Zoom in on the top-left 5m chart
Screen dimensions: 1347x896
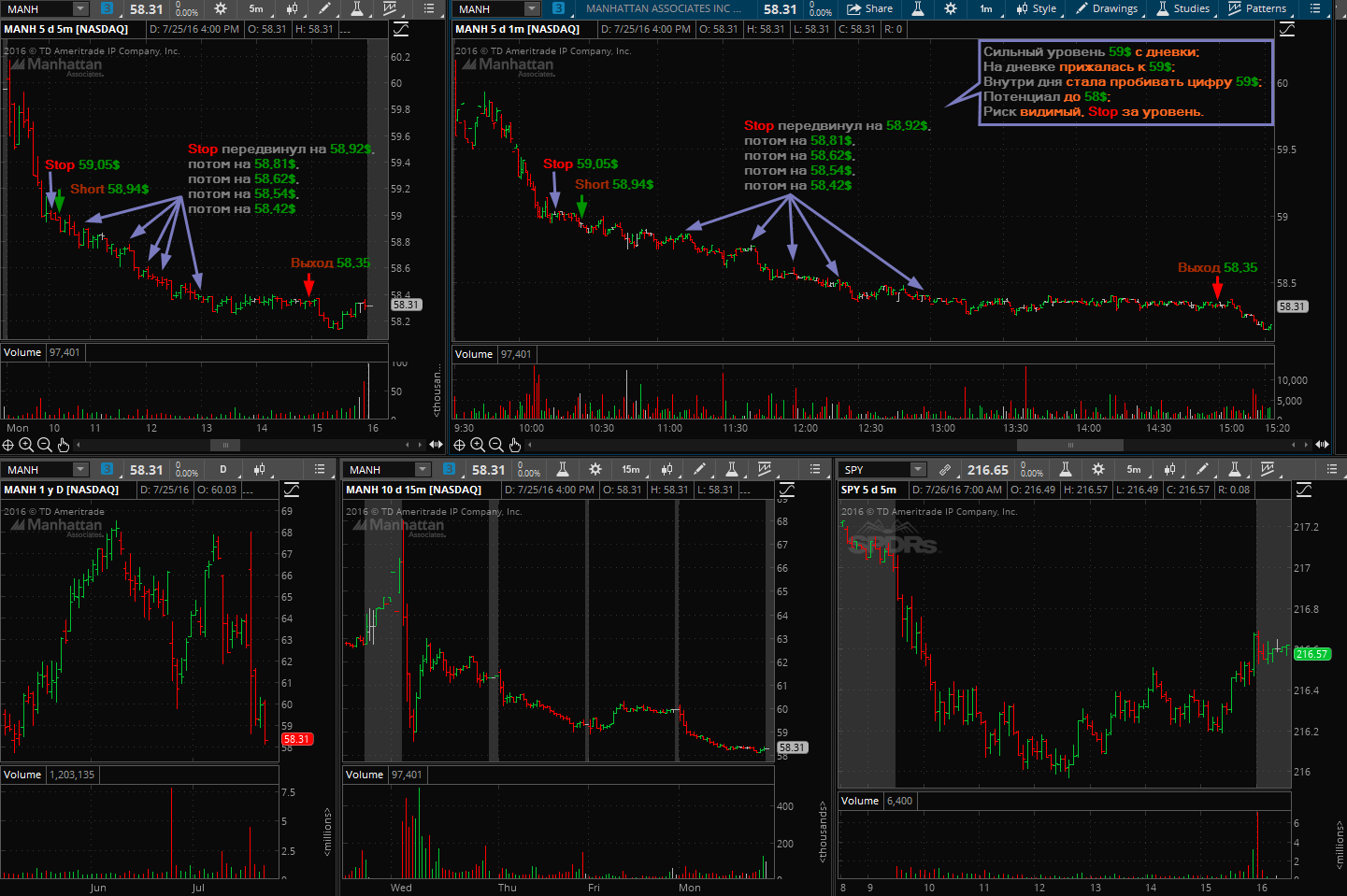click(x=26, y=446)
